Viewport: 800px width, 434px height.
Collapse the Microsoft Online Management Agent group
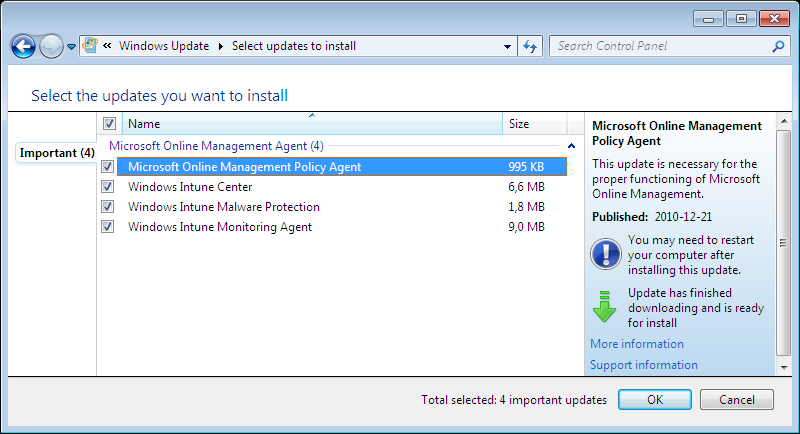point(571,146)
